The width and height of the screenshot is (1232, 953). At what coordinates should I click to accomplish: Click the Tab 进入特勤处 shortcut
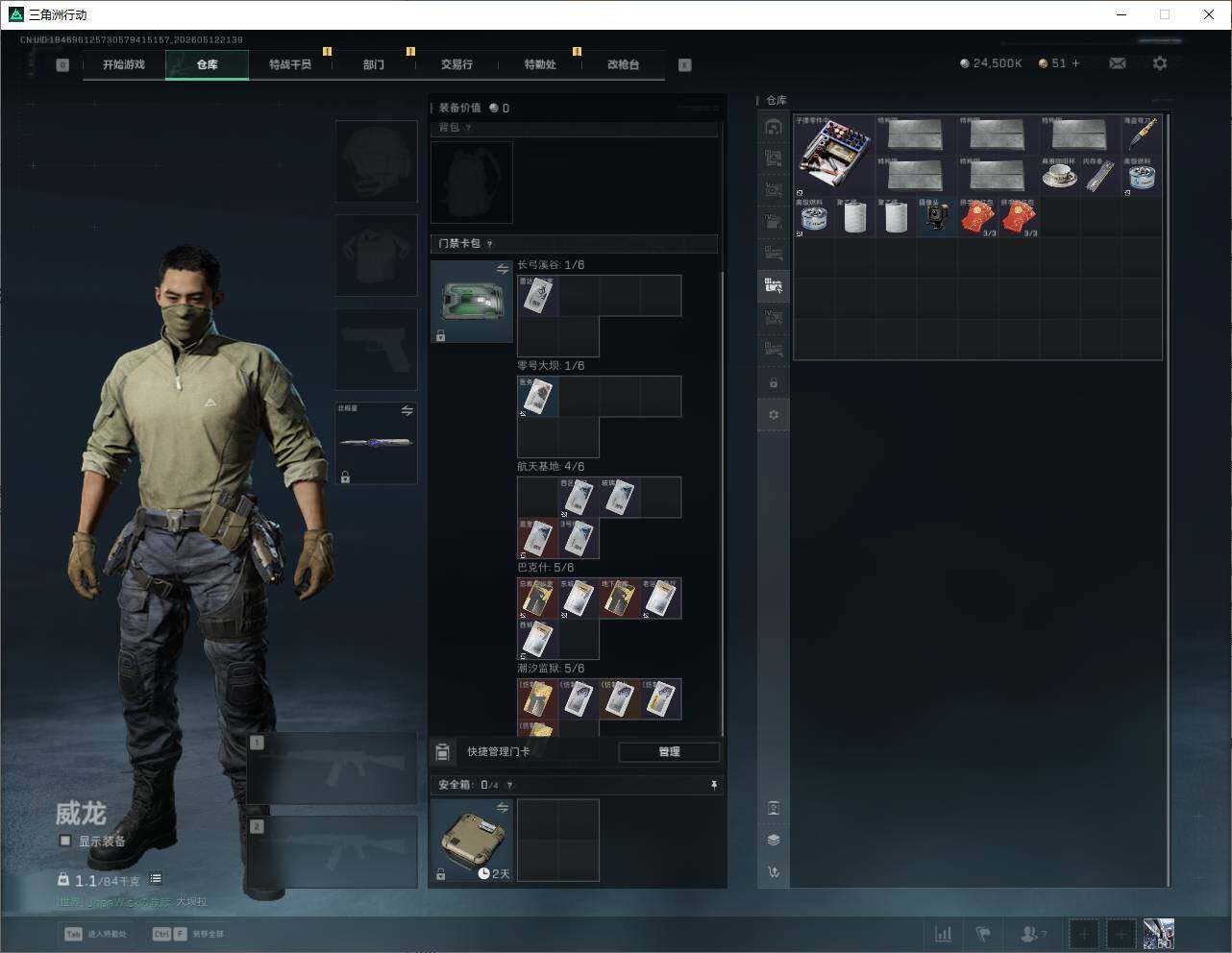click(x=95, y=934)
